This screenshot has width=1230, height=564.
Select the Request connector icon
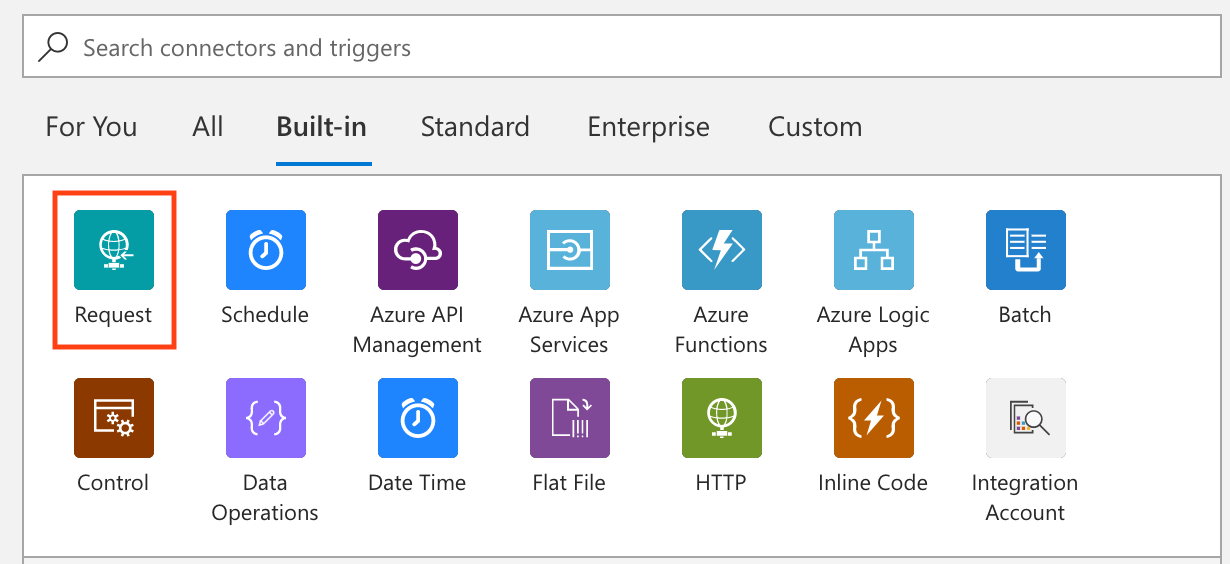coord(114,250)
